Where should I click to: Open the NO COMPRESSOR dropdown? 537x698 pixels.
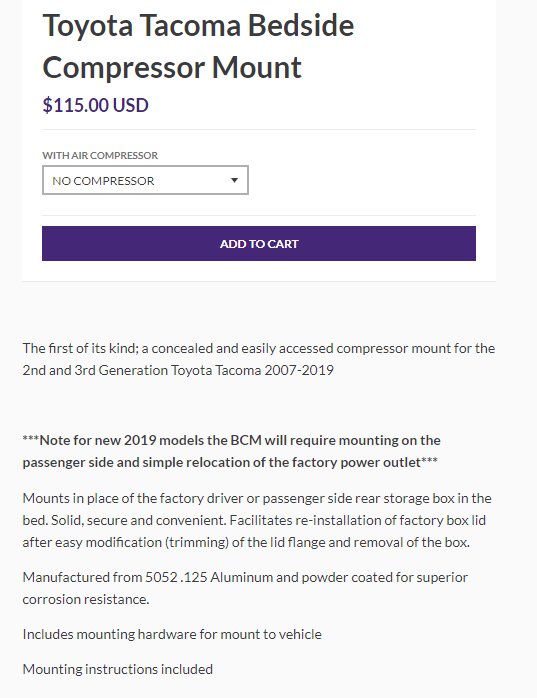[x=145, y=180]
